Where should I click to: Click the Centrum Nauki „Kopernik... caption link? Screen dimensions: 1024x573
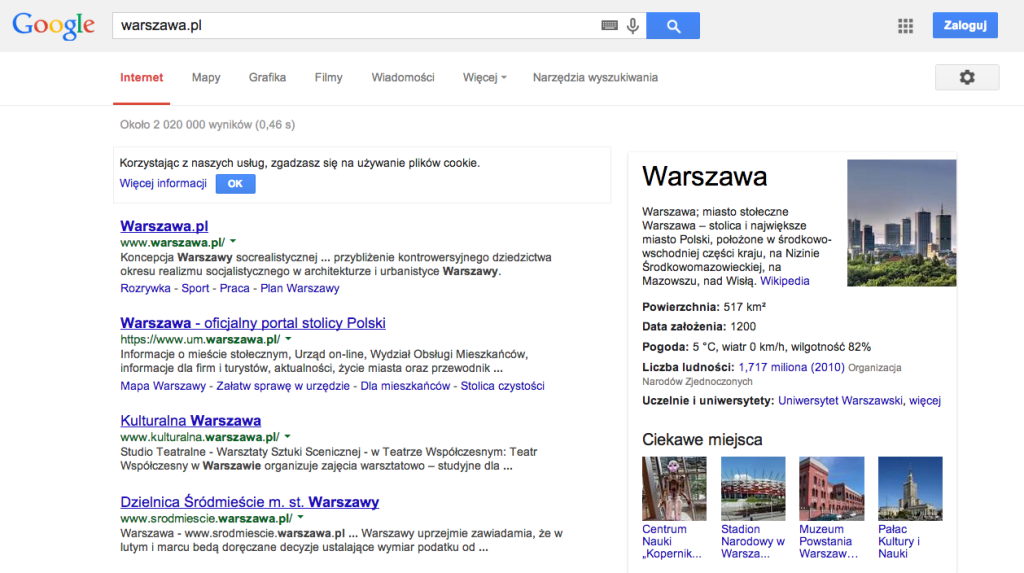tap(671, 541)
